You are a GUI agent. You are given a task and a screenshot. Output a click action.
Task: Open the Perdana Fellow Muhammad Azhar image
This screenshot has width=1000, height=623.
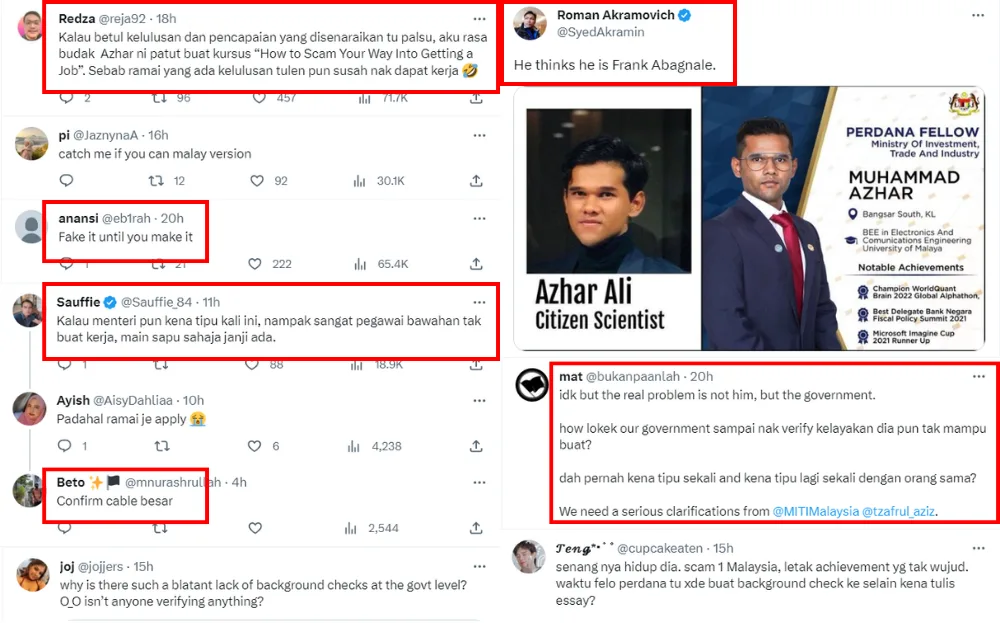coord(843,218)
